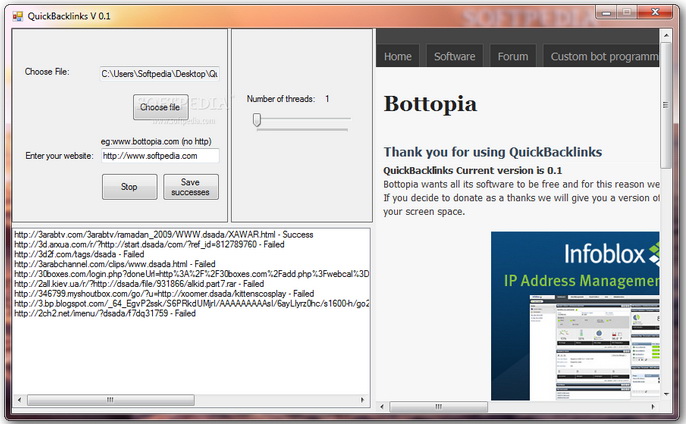Open the Software tab in Bottopia page

click(x=455, y=56)
